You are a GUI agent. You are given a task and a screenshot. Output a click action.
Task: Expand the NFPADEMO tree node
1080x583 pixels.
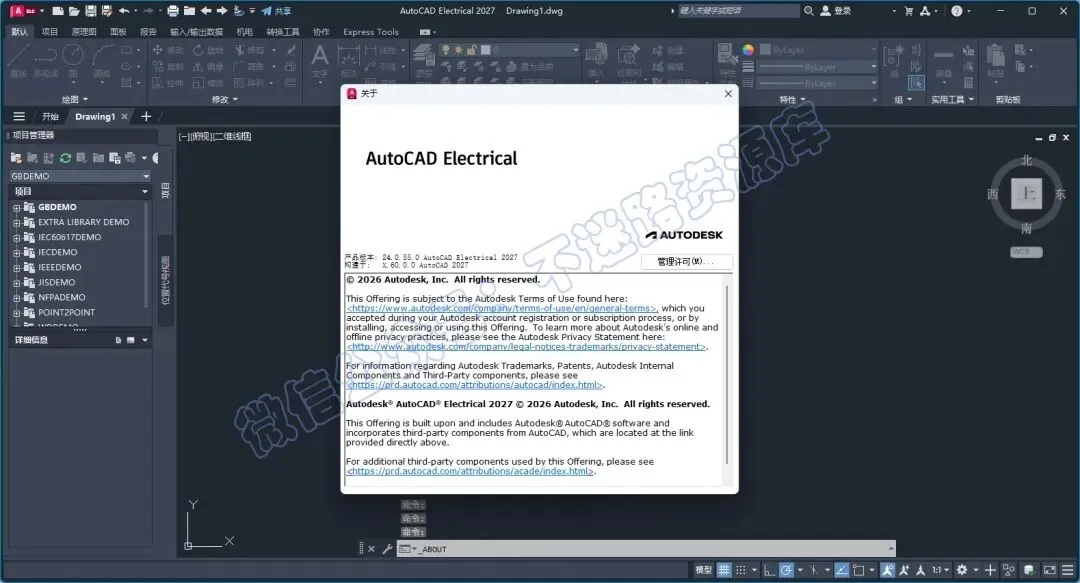tap(17, 298)
